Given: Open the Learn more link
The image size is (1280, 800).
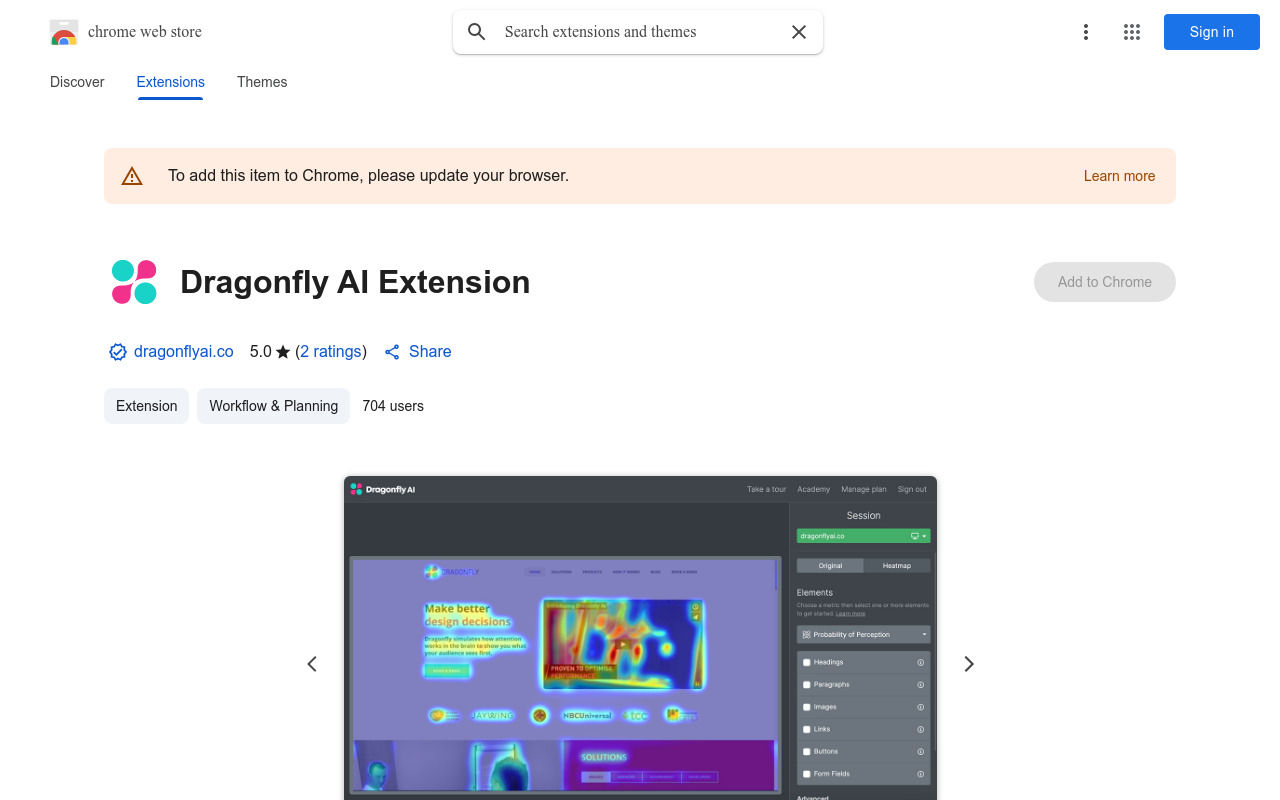Looking at the screenshot, I should click(x=1119, y=176).
